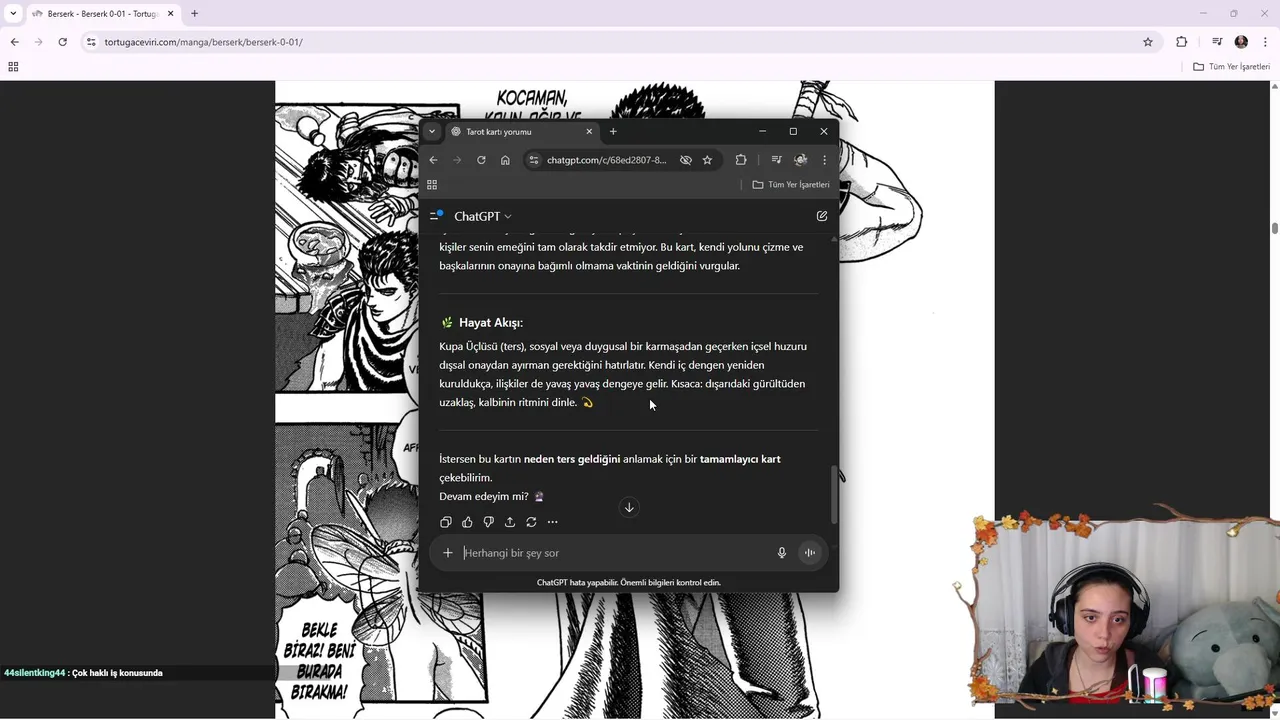Open the Berserk window's three-dot browser menu
Viewport: 1280px width, 720px height.
point(1265,42)
